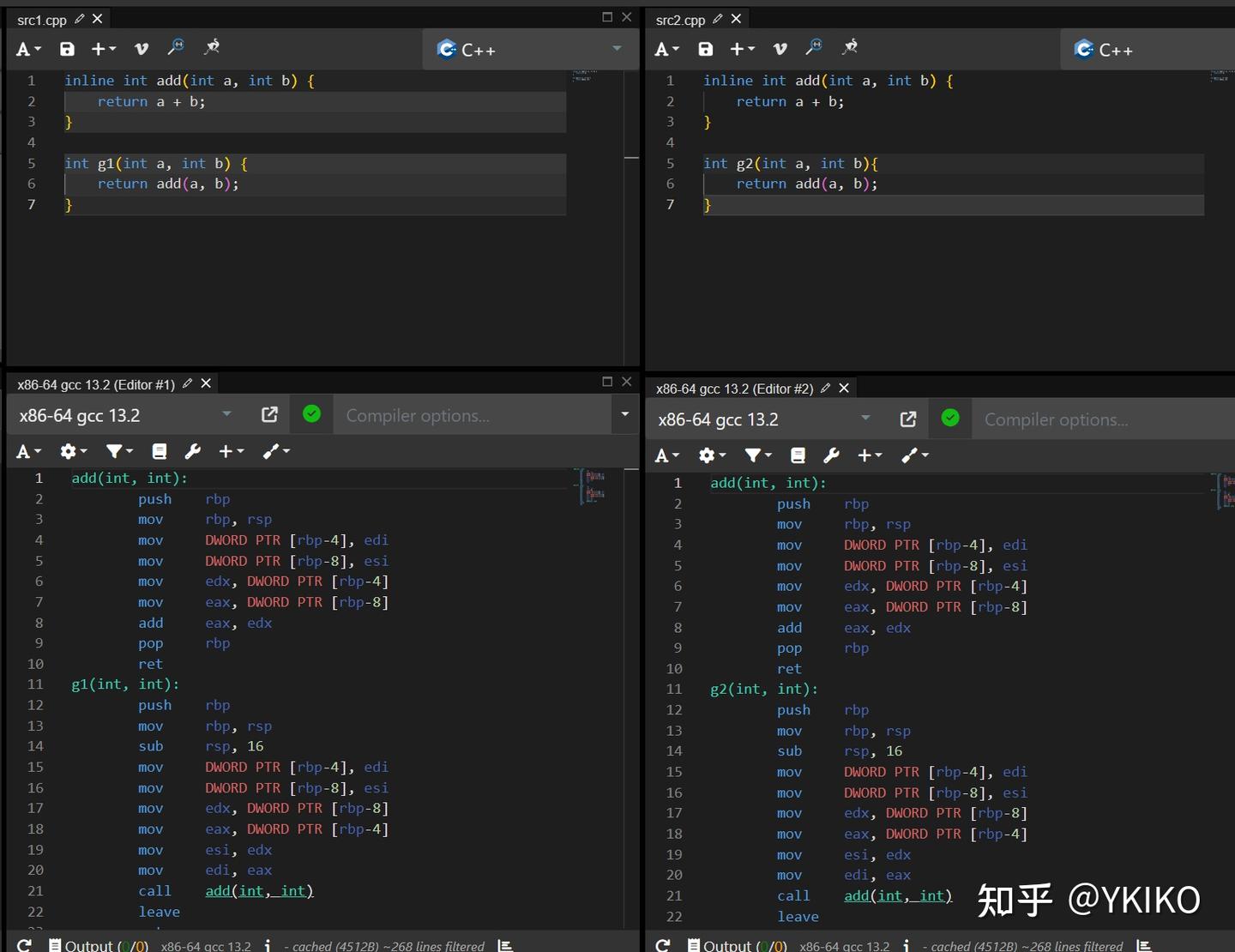The image size is (1235, 952).
Task: Save the src1.cpp source file
Action: click(x=67, y=49)
